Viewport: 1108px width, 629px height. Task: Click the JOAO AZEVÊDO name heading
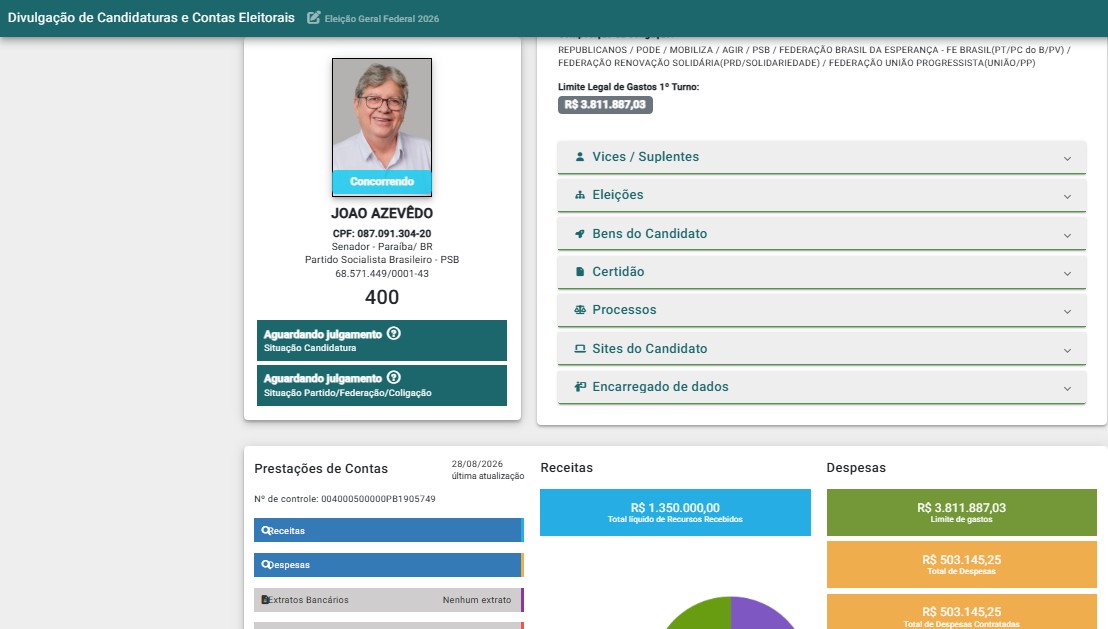[x=382, y=213]
